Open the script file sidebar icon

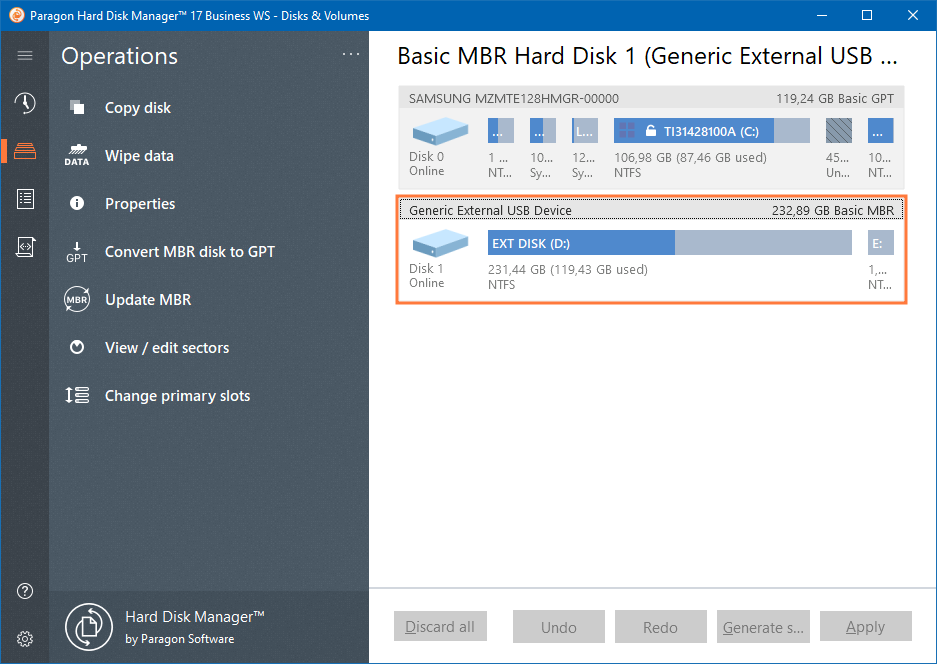point(25,246)
